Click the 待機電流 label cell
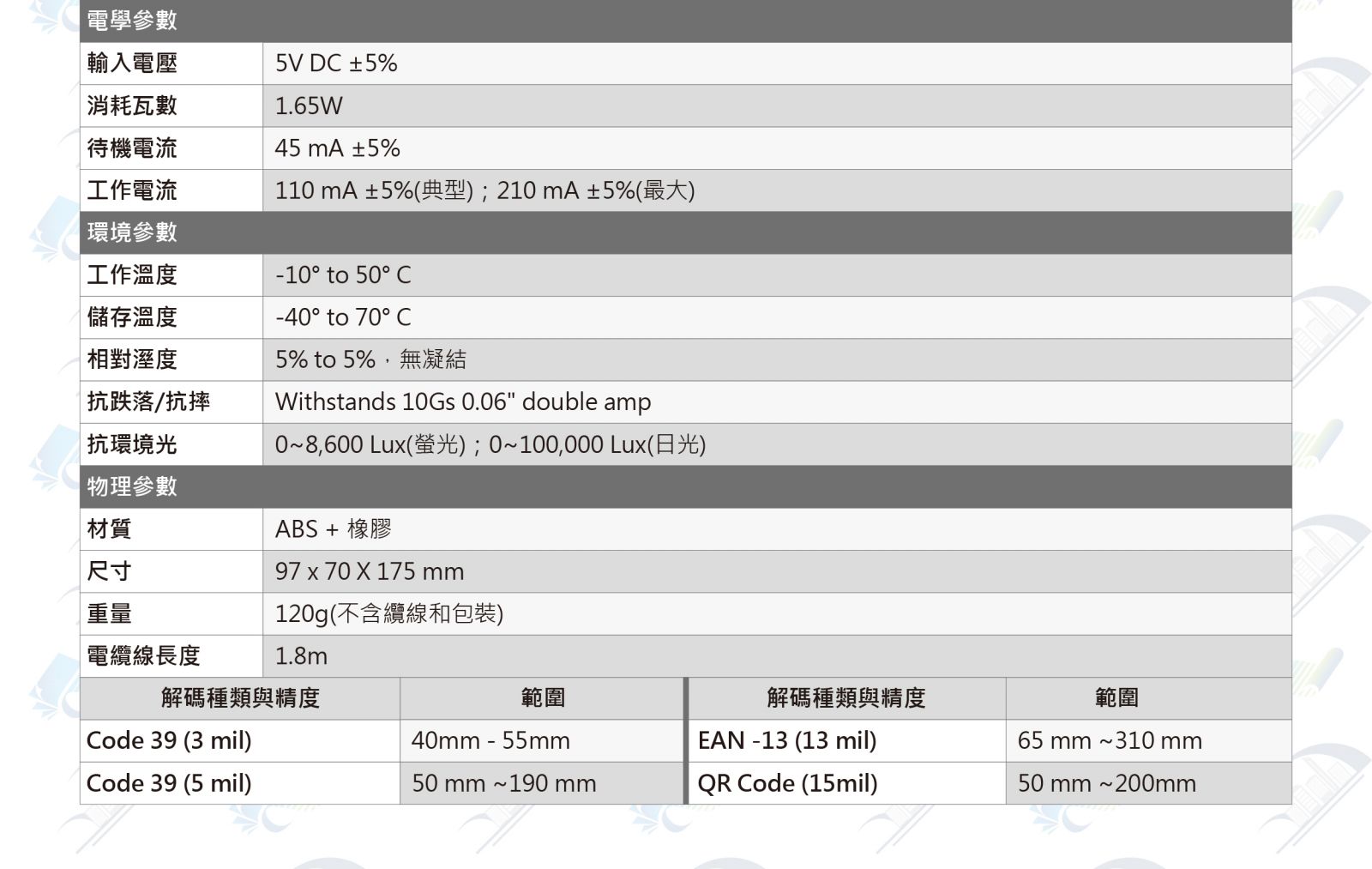 [x=132, y=148]
